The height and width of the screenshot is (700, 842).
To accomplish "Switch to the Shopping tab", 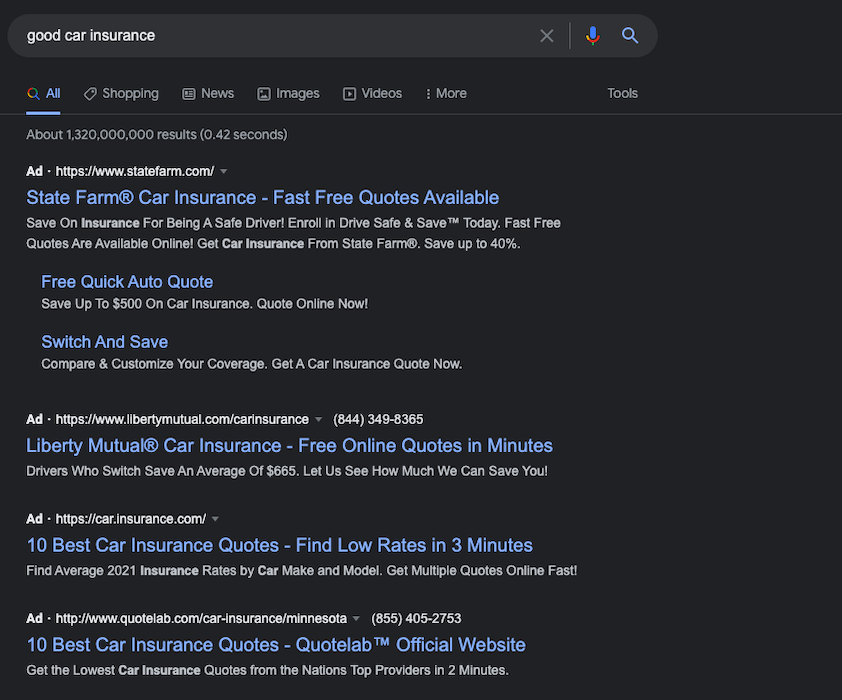I will (121, 93).
